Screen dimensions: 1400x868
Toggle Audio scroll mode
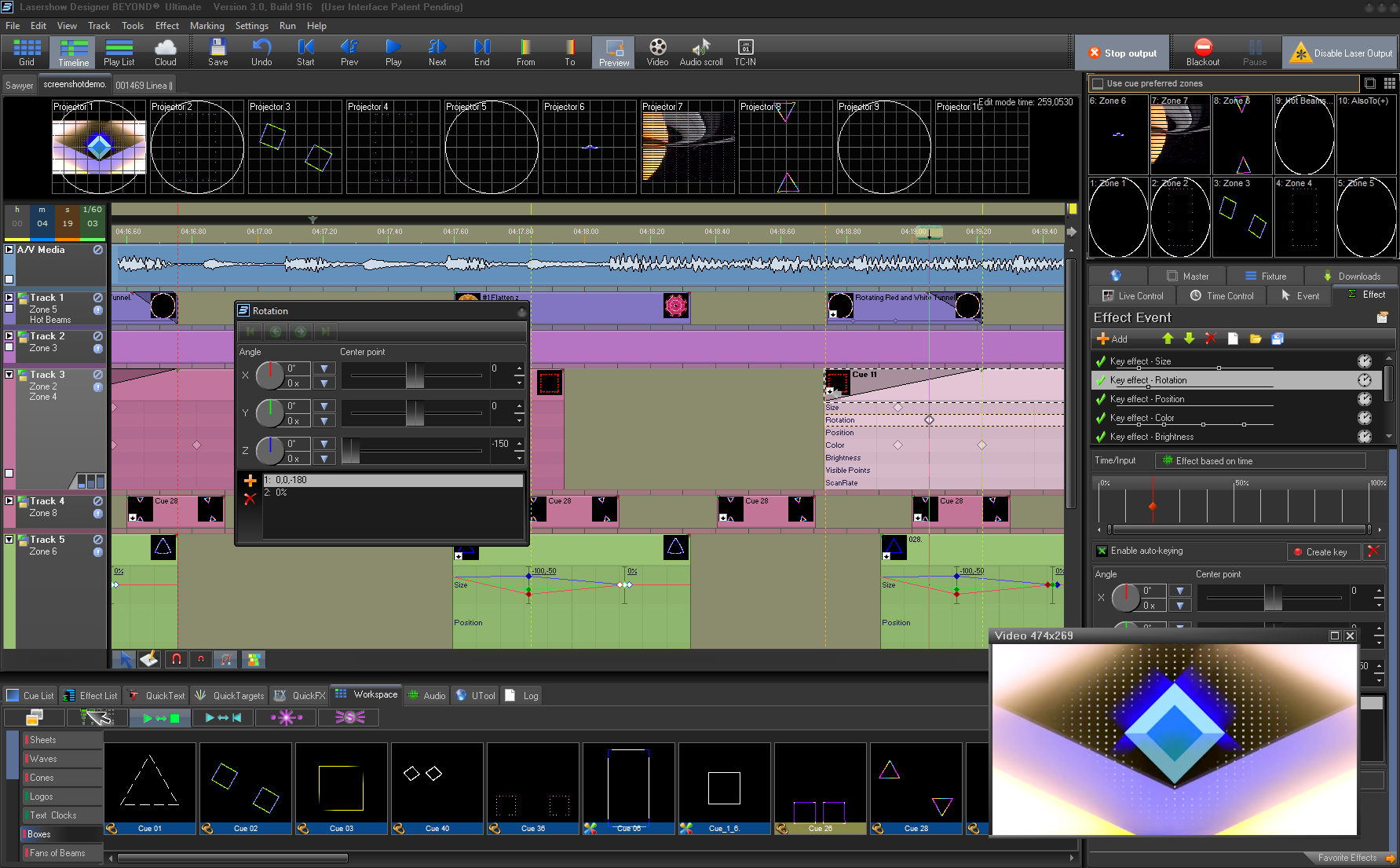(x=701, y=53)
